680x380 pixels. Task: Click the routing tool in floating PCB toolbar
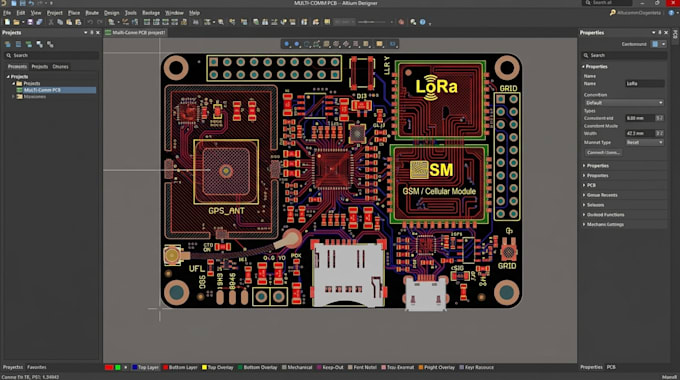click(x=317, y=44)
